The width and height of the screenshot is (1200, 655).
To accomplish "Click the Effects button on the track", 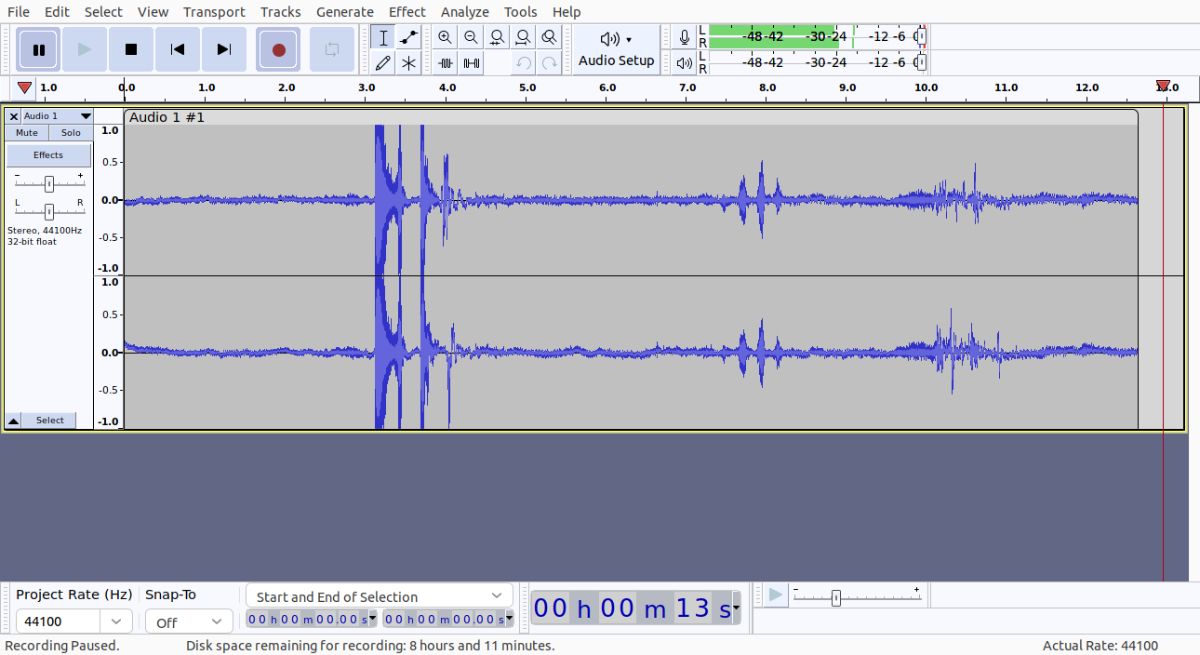I will pyautogui.click(x=48, y=155).
